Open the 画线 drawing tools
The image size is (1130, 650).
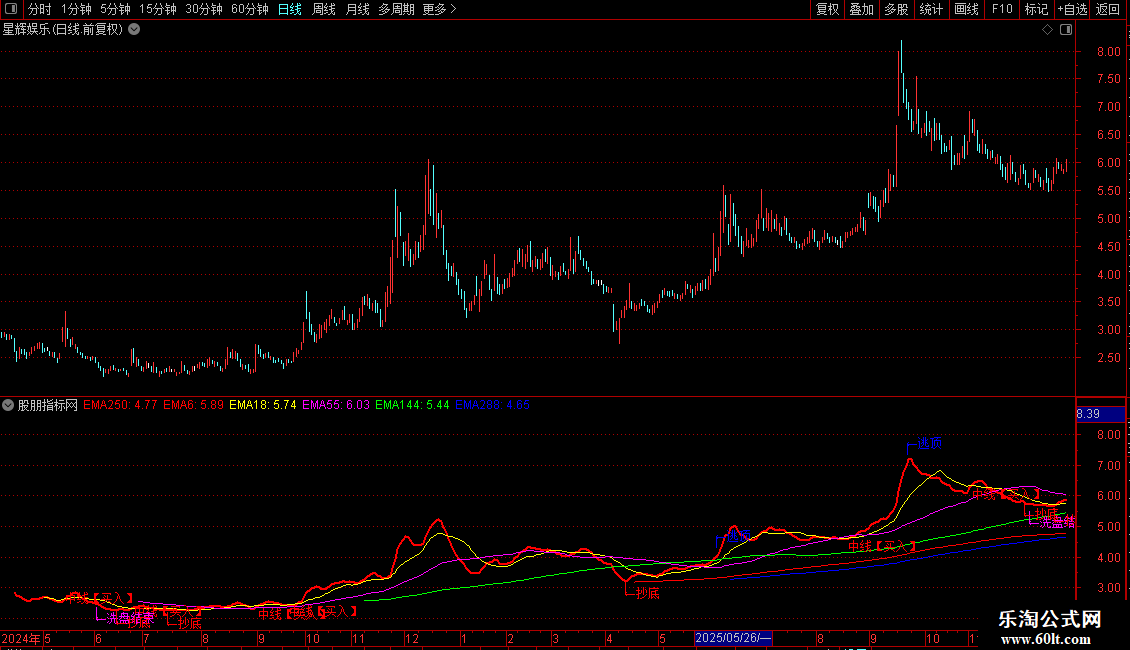tap(966, 9)
